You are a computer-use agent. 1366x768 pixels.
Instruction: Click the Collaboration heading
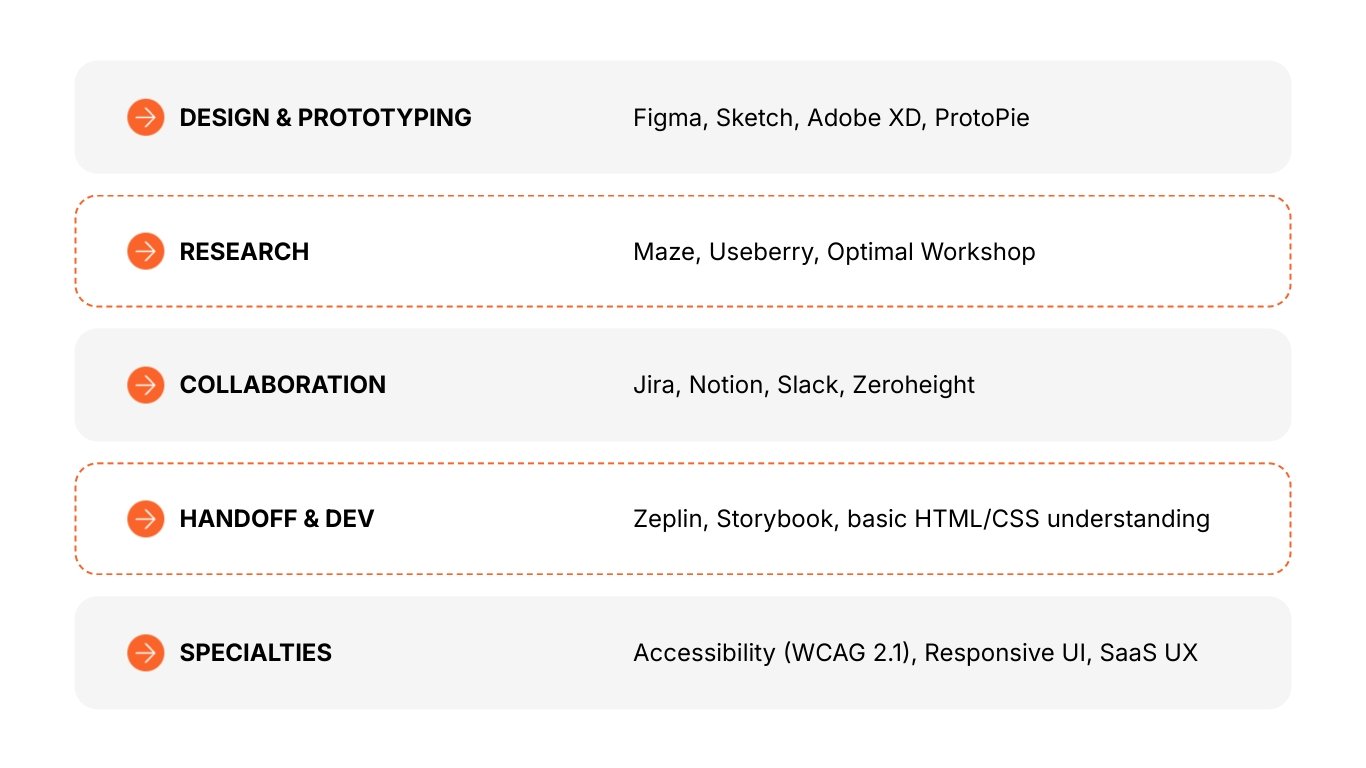[x=282, y=385]
